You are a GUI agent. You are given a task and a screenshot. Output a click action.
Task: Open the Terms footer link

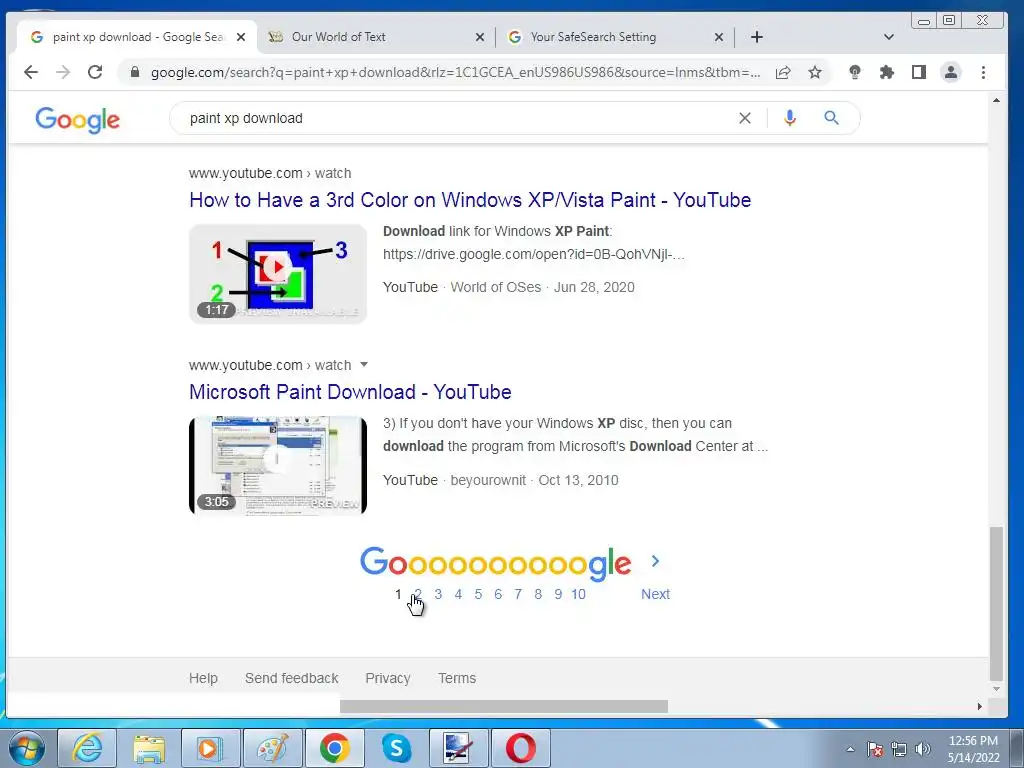(x=456, y=678)
